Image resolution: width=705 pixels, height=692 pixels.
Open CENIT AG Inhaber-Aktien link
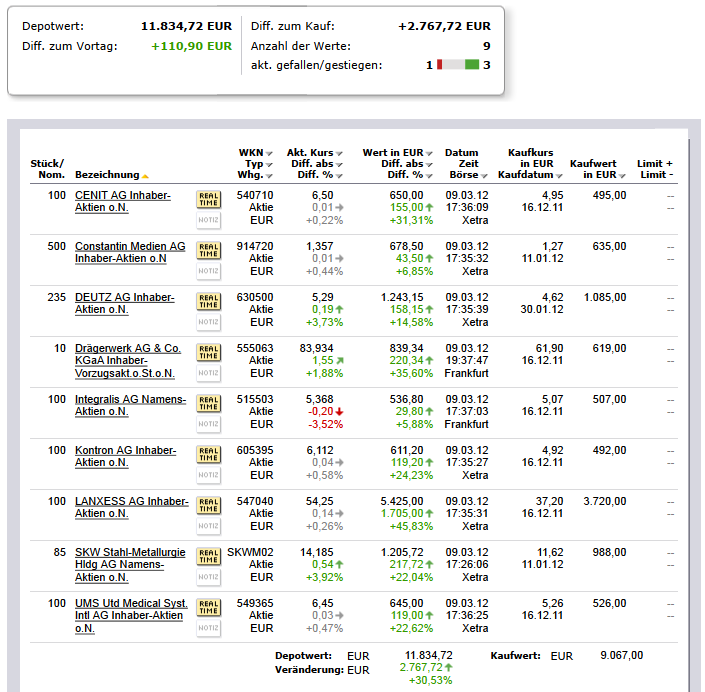click(123, 201)
